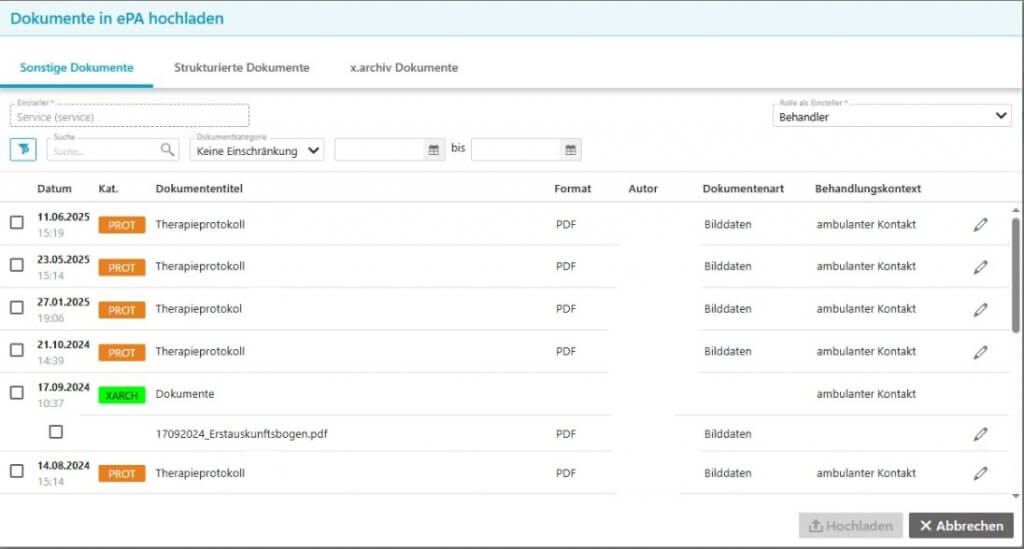Expand the Dokumentkategorie dropdown

[257, 151]
